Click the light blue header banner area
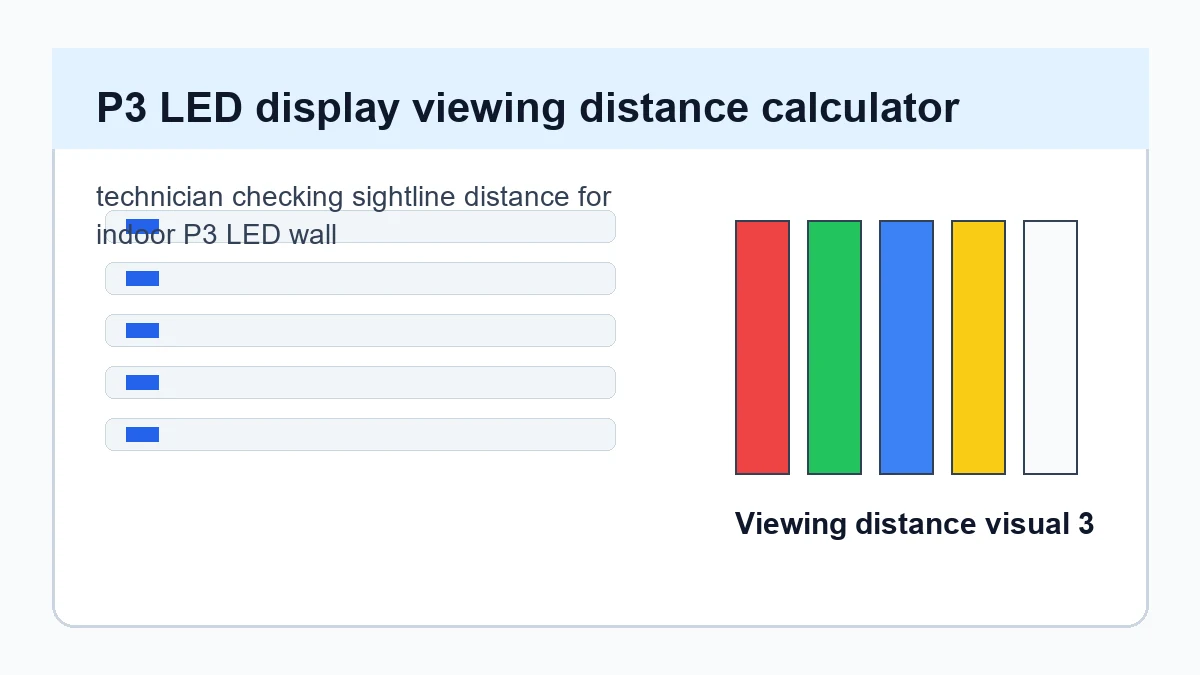 coord(600,98)
